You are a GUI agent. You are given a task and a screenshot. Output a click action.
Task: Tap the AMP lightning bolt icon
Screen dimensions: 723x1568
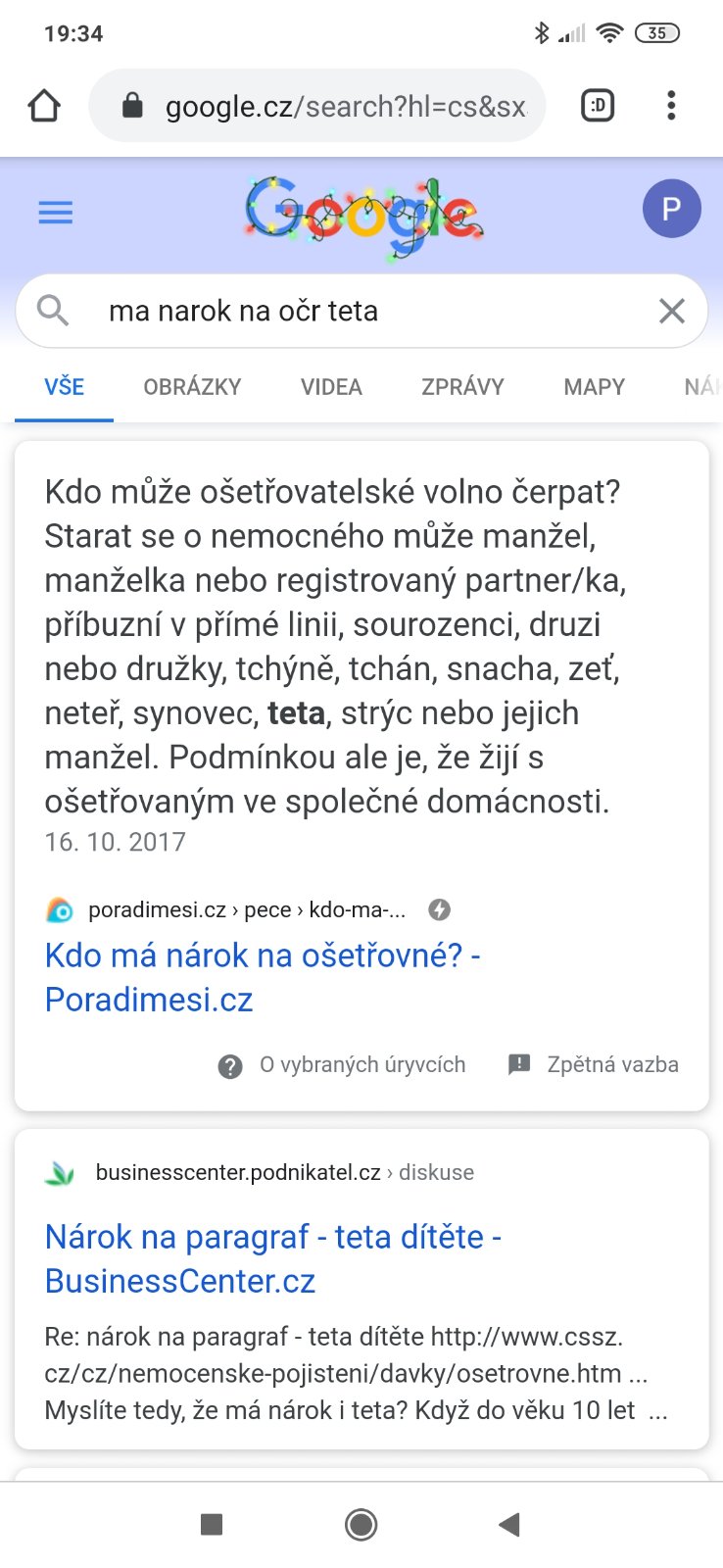[x=440, y=909]
